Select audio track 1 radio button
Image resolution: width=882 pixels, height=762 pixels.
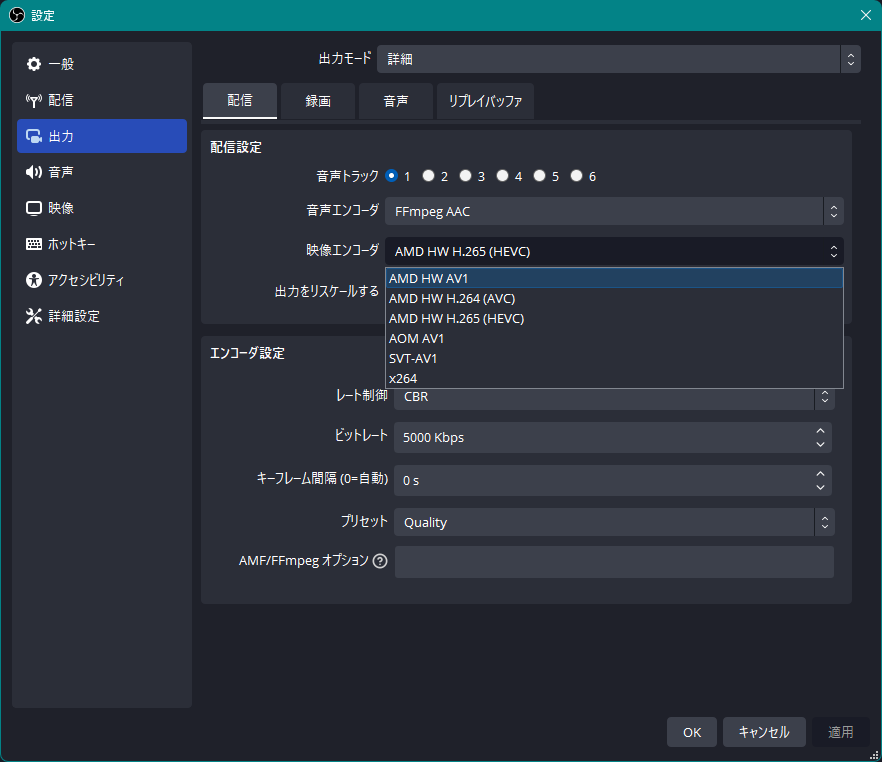392,175
